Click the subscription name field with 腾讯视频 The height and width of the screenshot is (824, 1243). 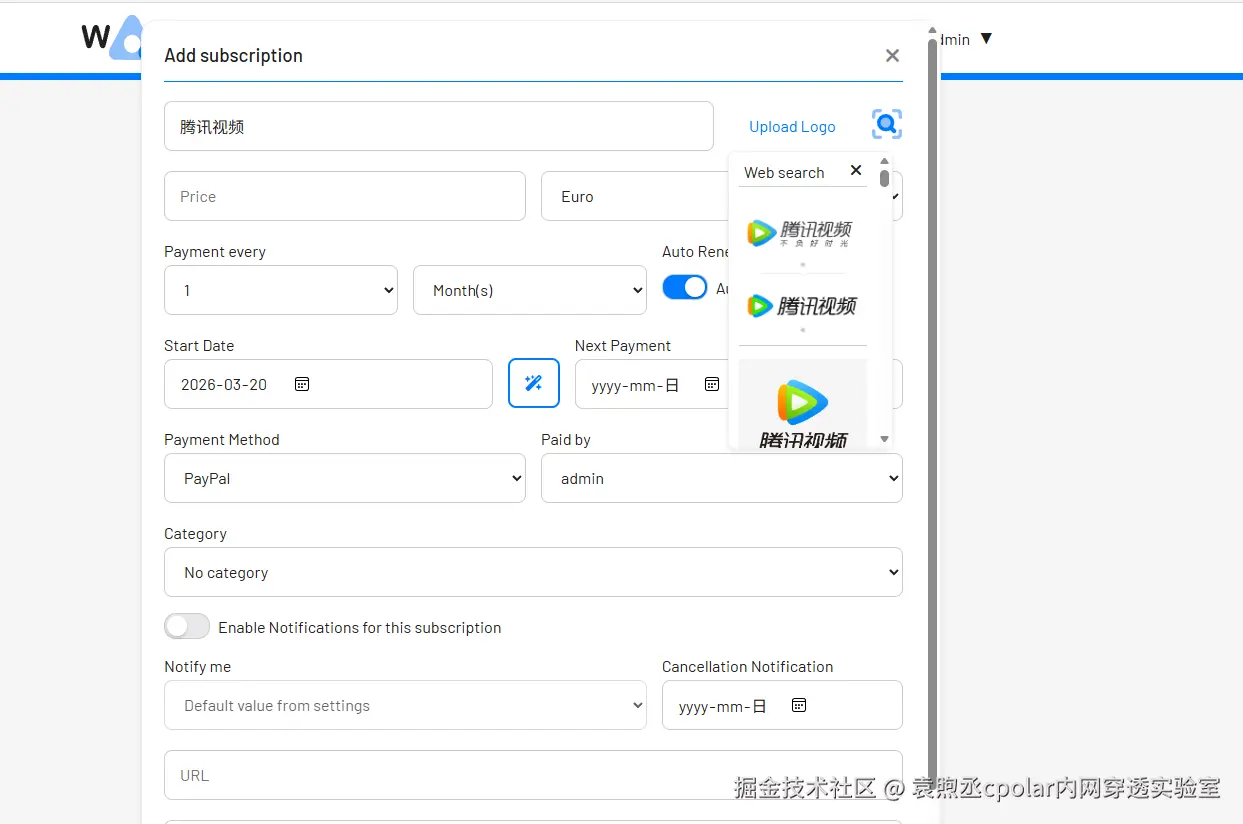pyautogui.click(x=439, y=126)
